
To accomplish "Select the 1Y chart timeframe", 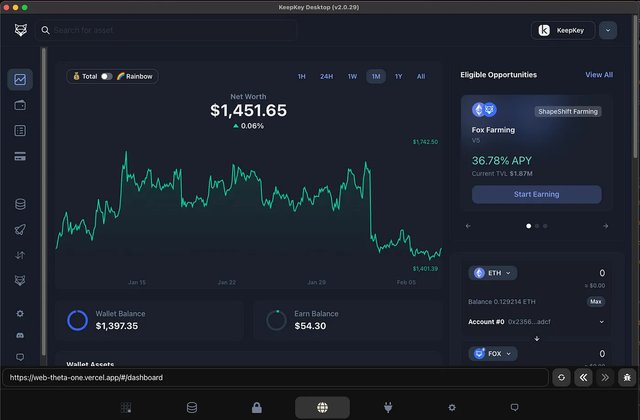I will click(x=399, y=76).
